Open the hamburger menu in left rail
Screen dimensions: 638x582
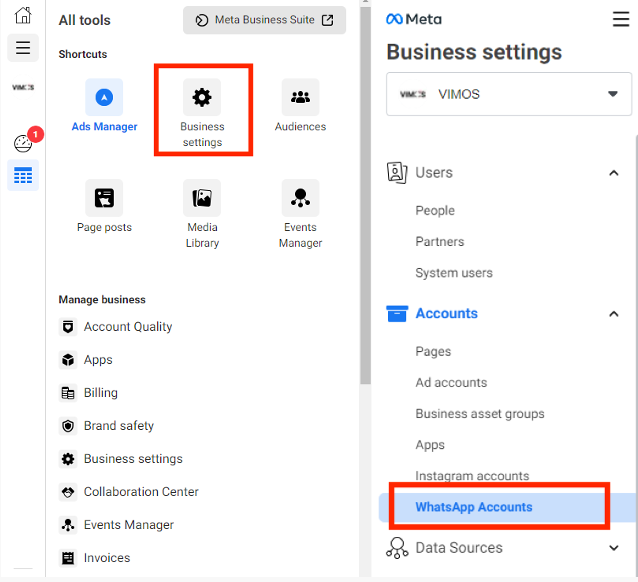coord(23,48)
